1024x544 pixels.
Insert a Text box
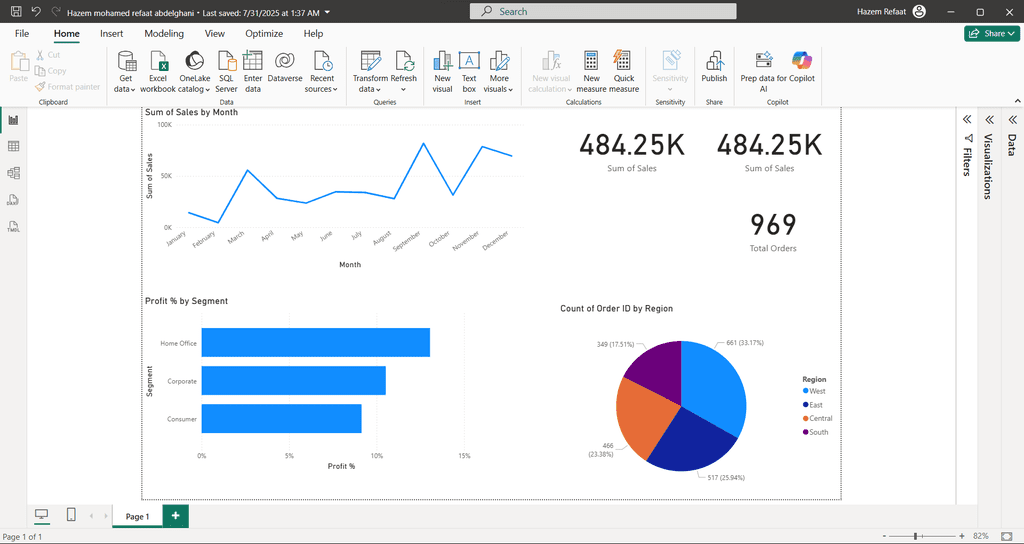tap(469, 62)
